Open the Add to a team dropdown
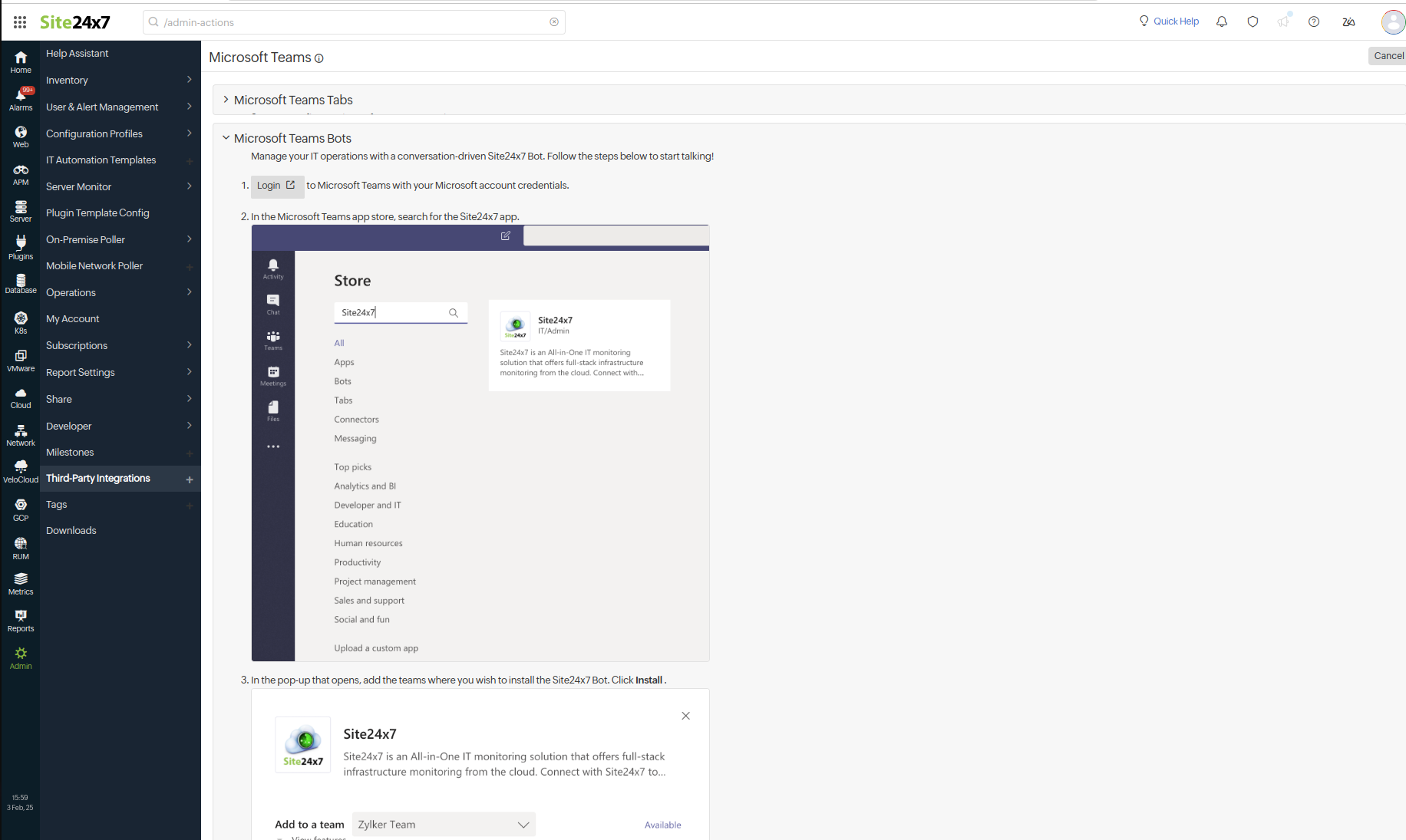 coord(444,824)
